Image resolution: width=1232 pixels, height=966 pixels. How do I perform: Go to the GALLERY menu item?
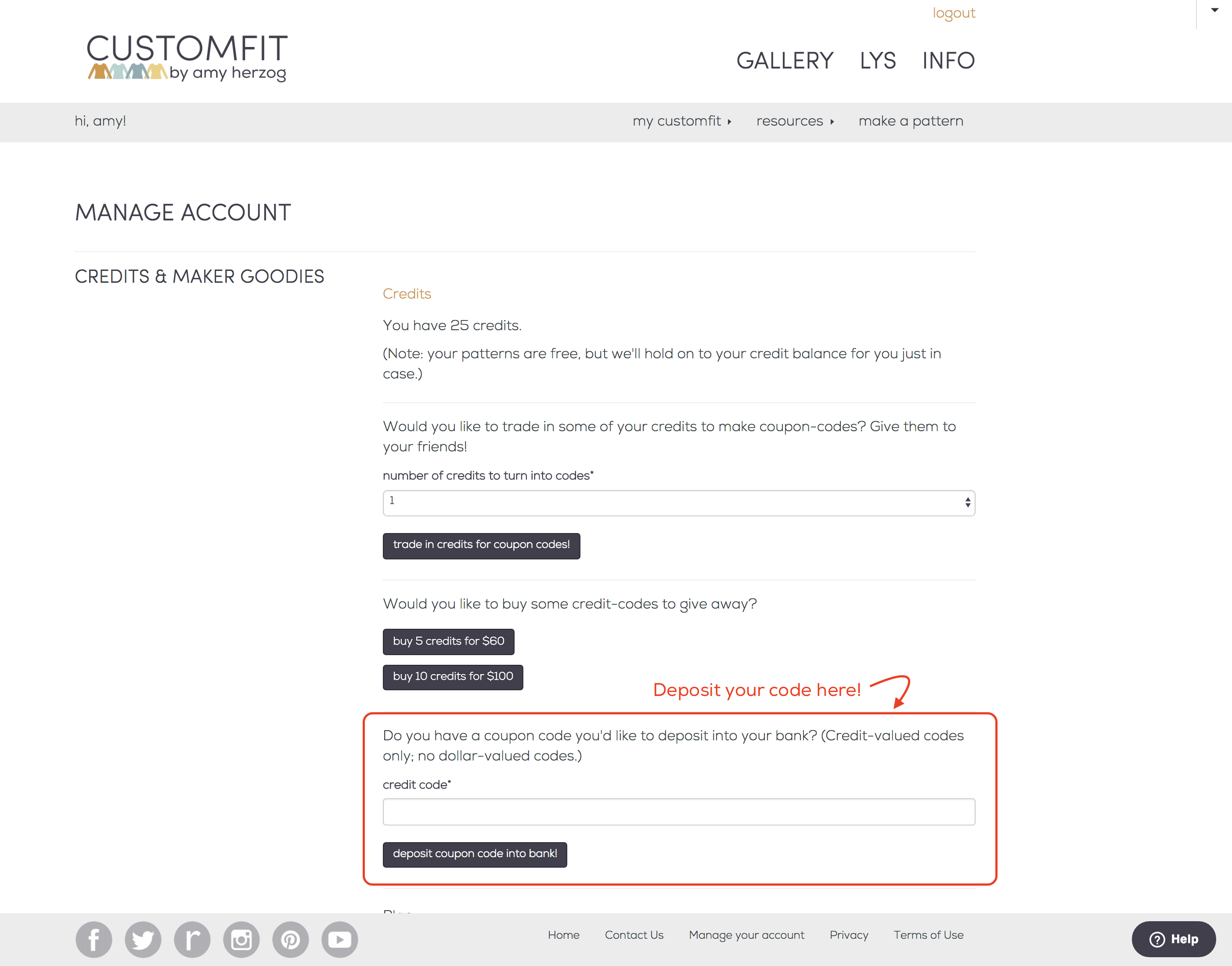[785, 61]
